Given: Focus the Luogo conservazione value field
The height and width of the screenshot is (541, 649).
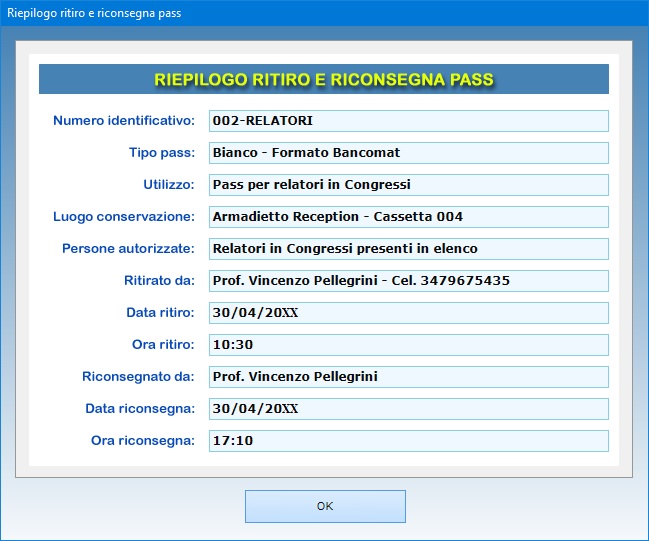Looking at the screenshot, I should click(408, 217).
